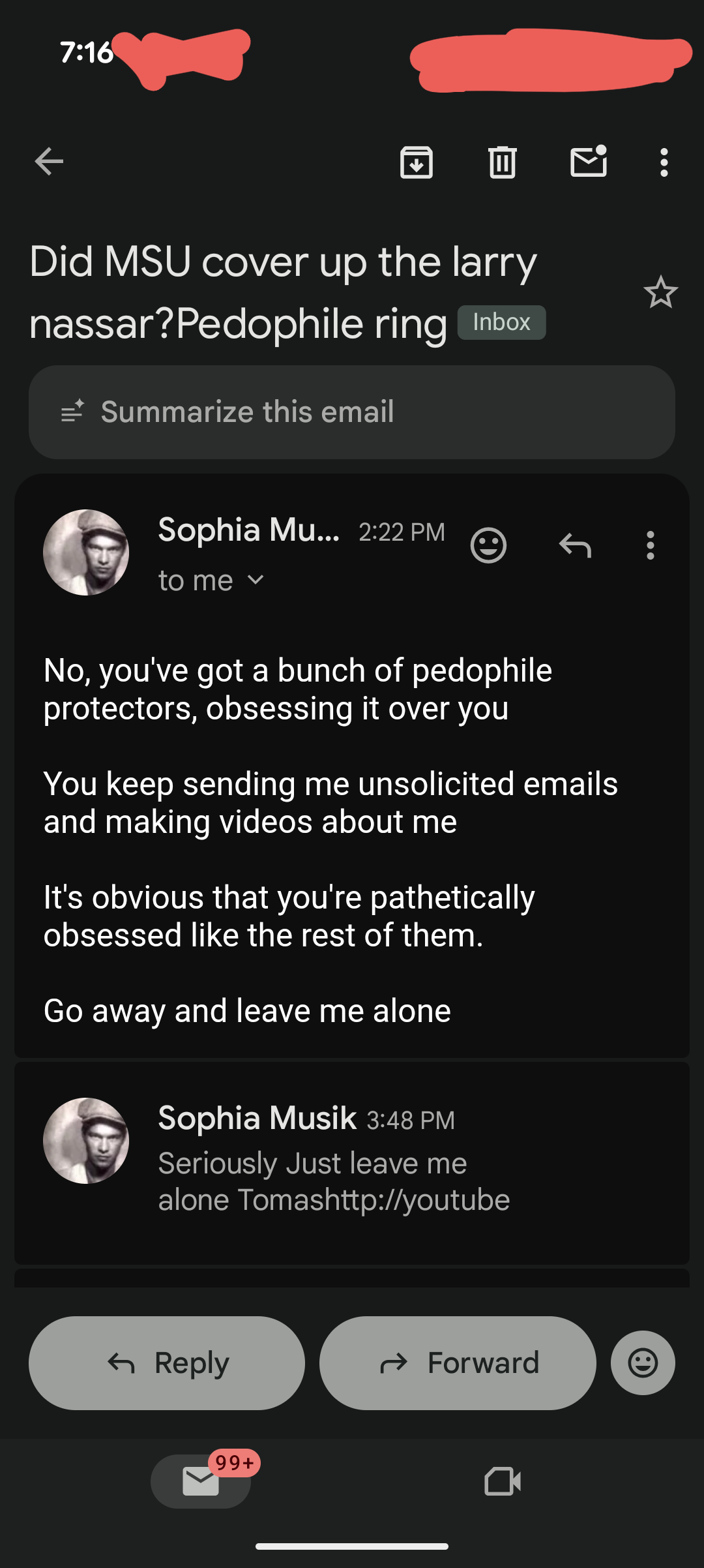
Task: Star this email conversation
Action: [x=660, y=292]
